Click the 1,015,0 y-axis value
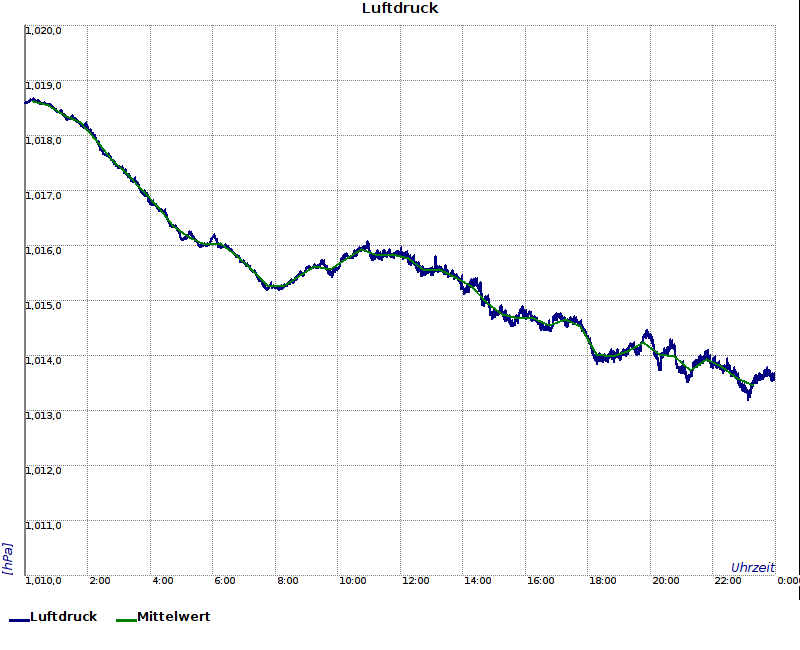The height and width of the screenshot is (650, 800). click(43, 306)
